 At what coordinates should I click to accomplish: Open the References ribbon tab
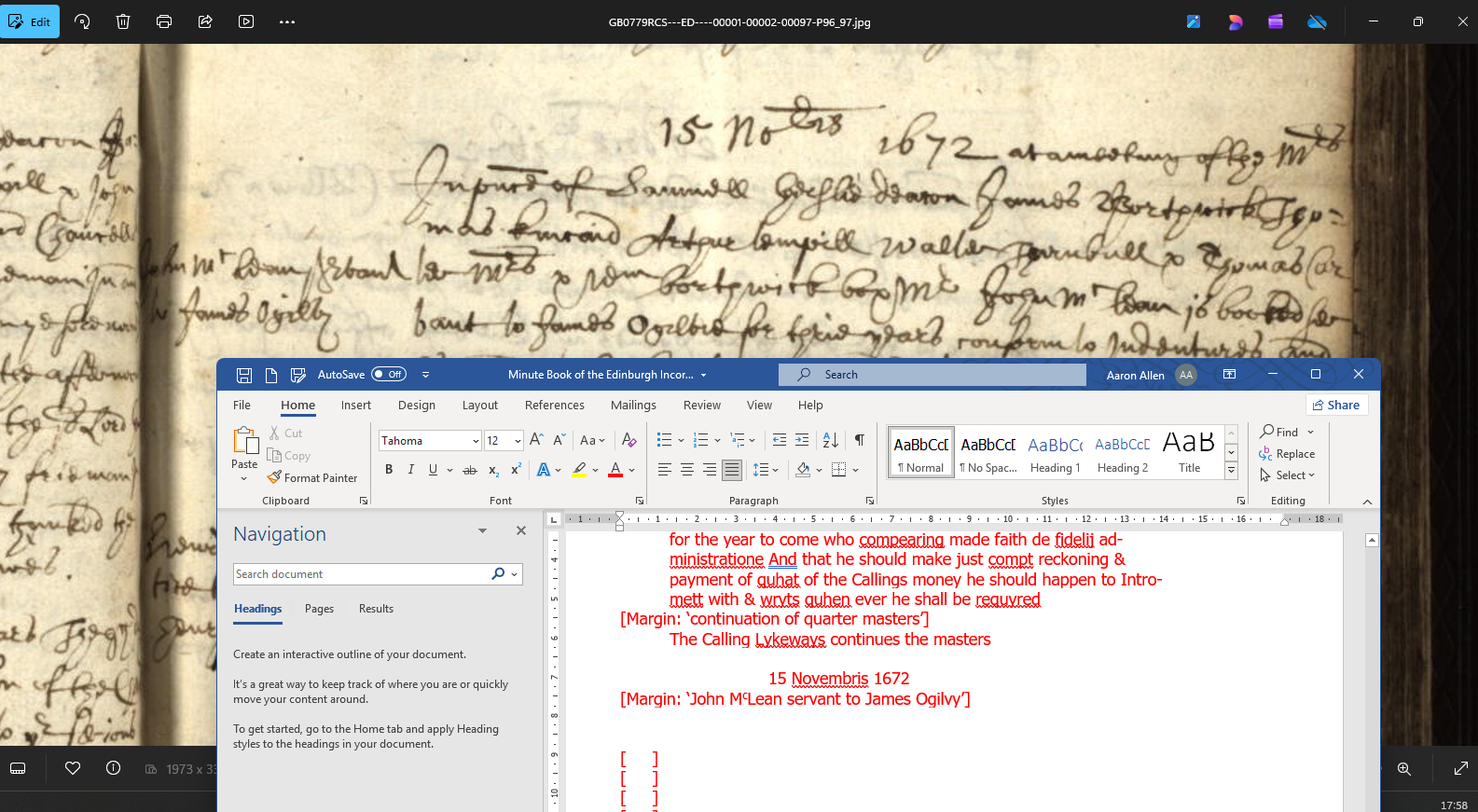(x=555, y=406)
